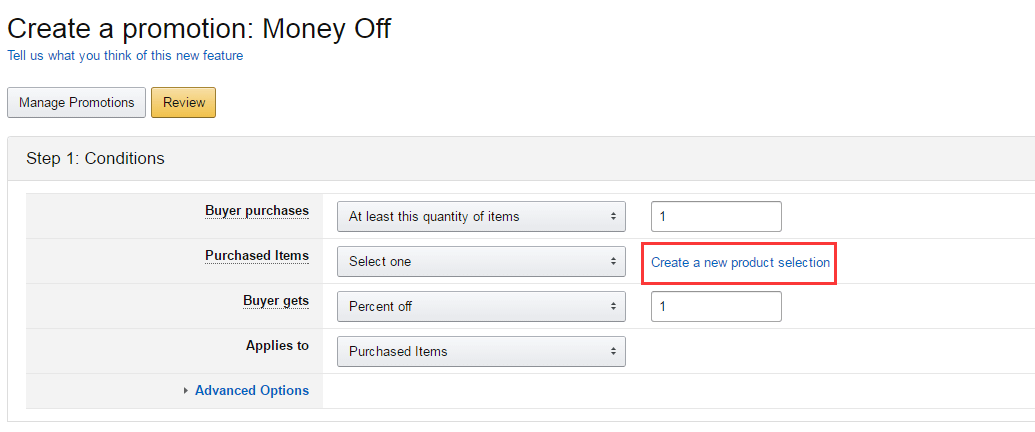The image size is (1035, 432).
Task: Open the 'At least this quantity of items' dropdown
Action: (481, 216)
